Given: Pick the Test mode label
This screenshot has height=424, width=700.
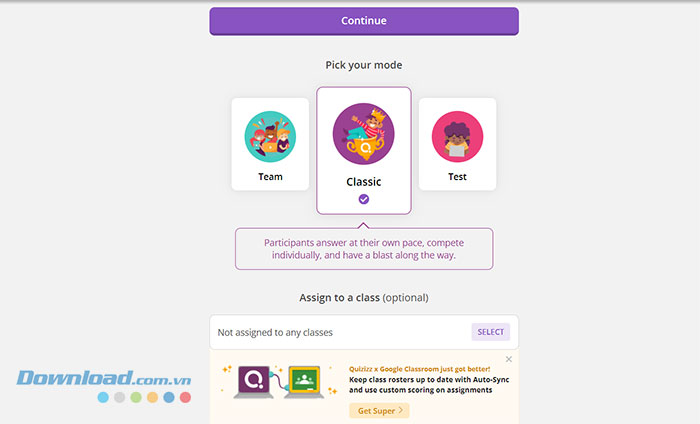Looking at the screenshot, I should click(x=457, y=177).
